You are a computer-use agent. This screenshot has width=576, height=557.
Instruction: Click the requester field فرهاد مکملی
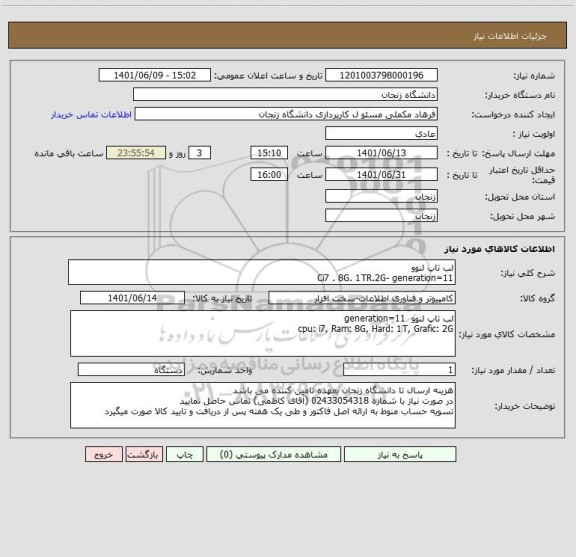(286, 114)
